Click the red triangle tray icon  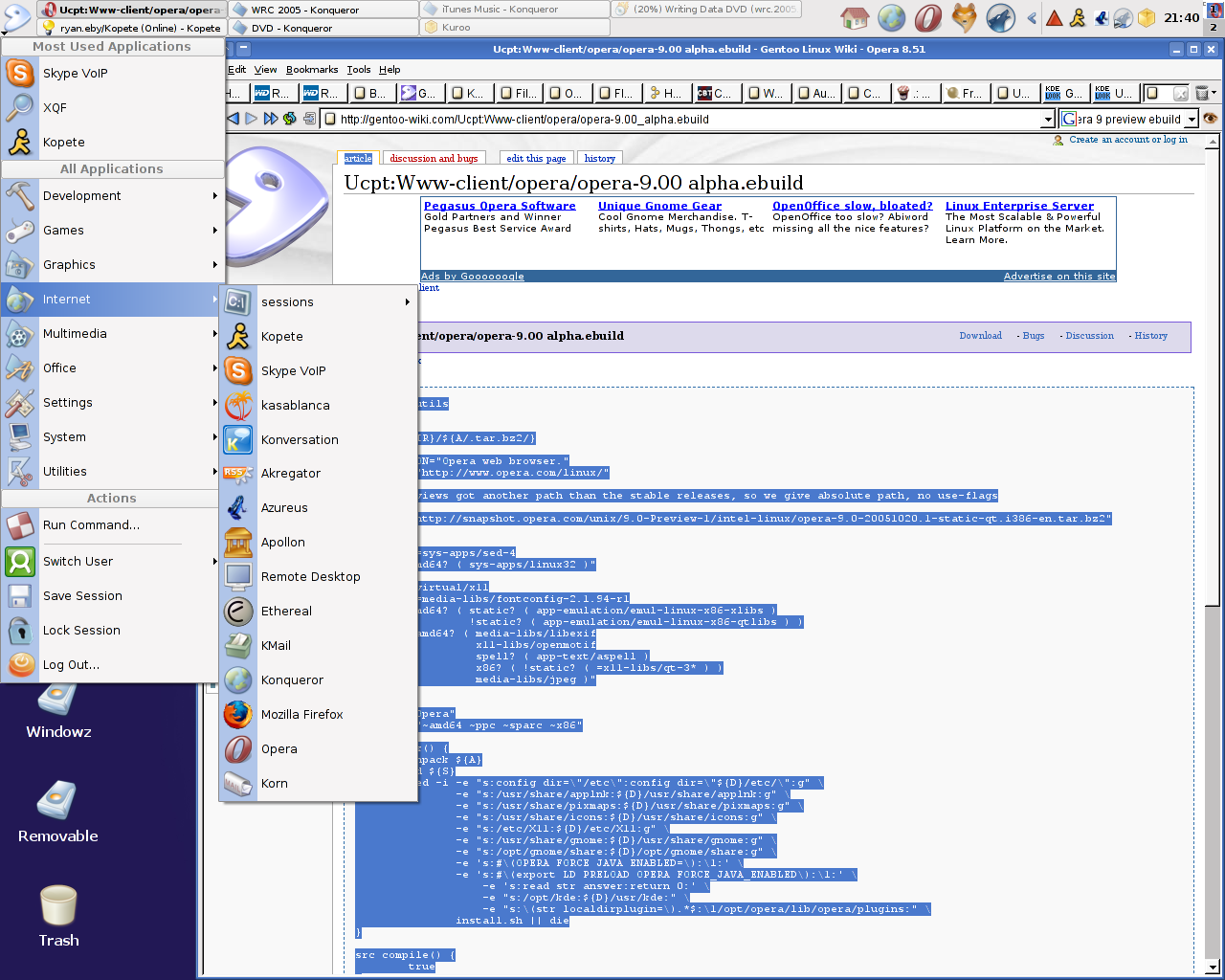coord(1054,17)
